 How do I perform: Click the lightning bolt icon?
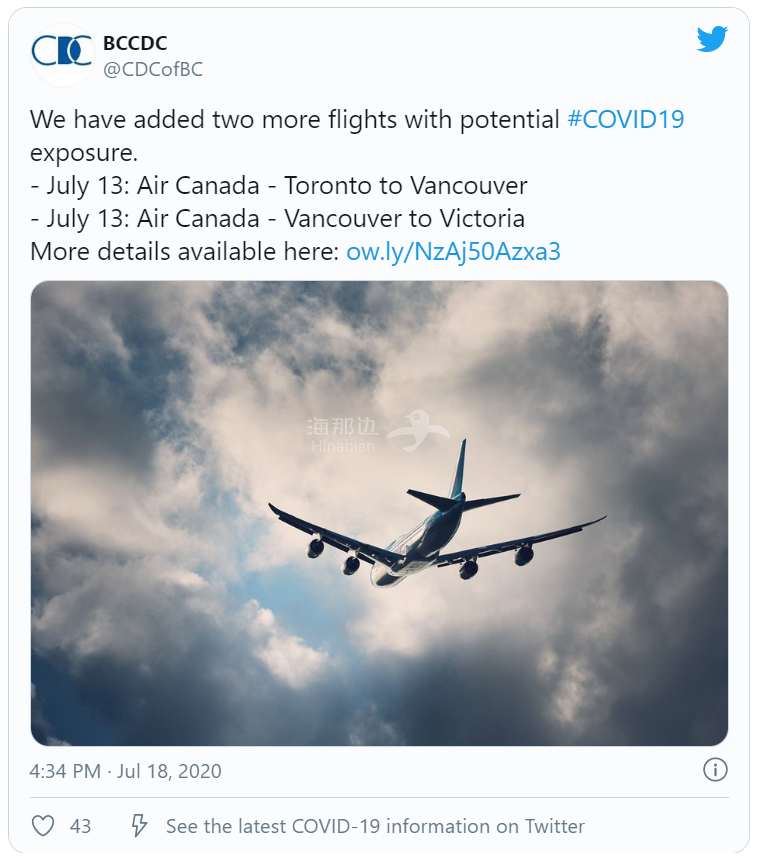coord(139,826)
